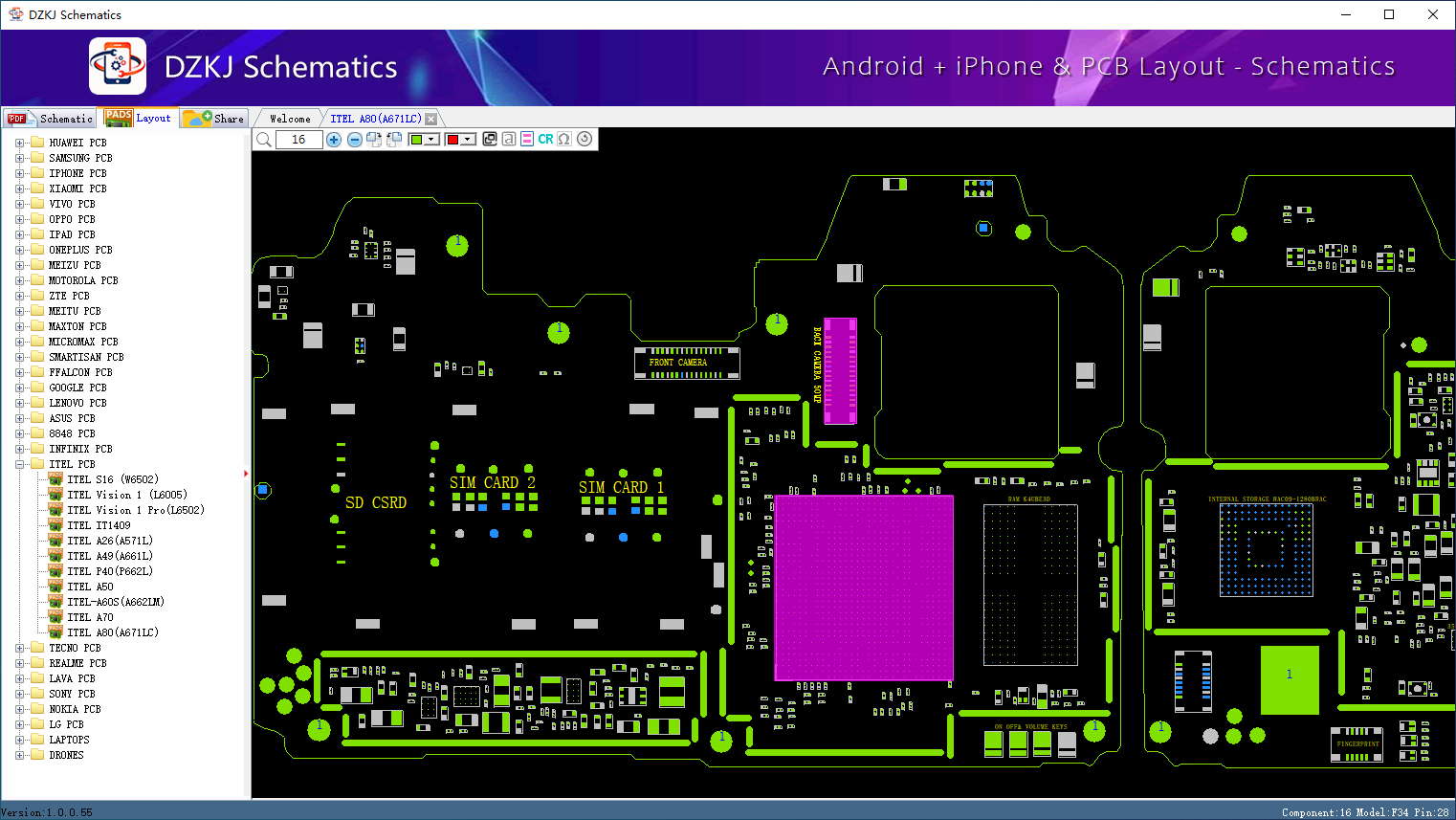1456x820 pixels.
Task: Click the SD CSRD label on the board
Action: 376,502
